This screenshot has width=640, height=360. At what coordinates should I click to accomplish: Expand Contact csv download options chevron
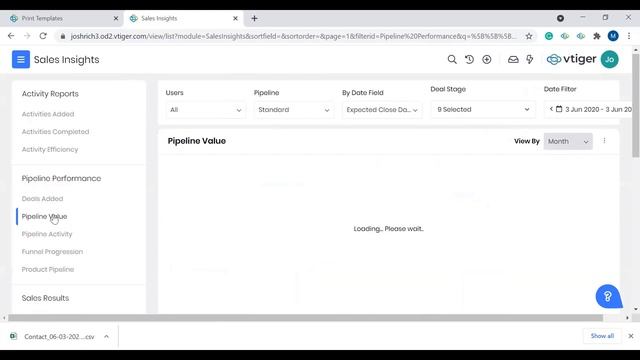tap(106, 336)
